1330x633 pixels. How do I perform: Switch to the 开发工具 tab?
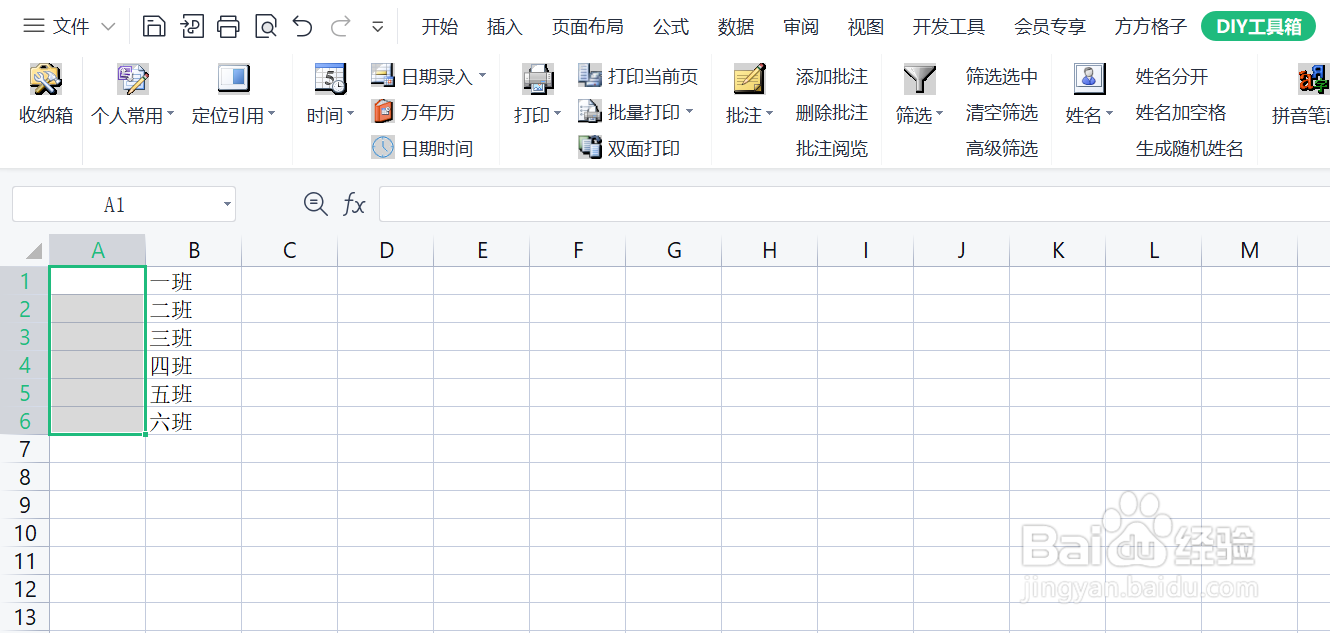949,27
